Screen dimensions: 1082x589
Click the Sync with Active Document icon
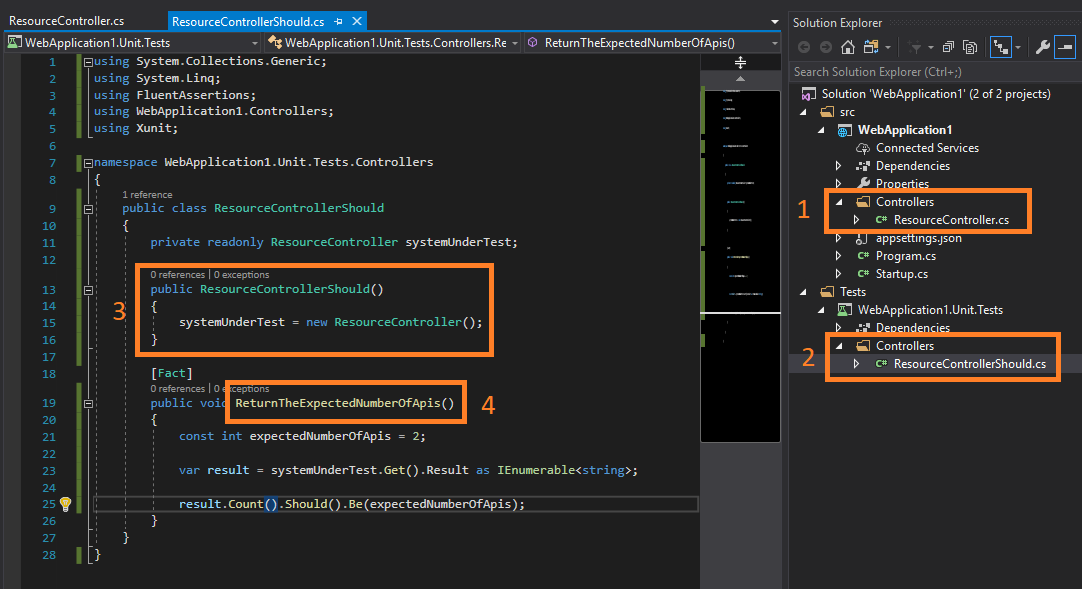pos(1001,46)
